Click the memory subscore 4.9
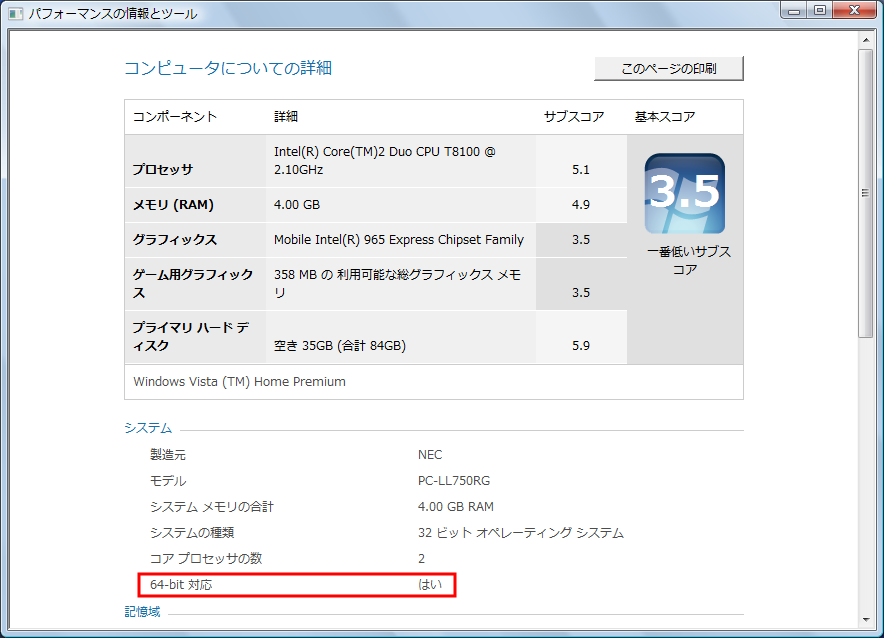 click(x=581, y=205)
